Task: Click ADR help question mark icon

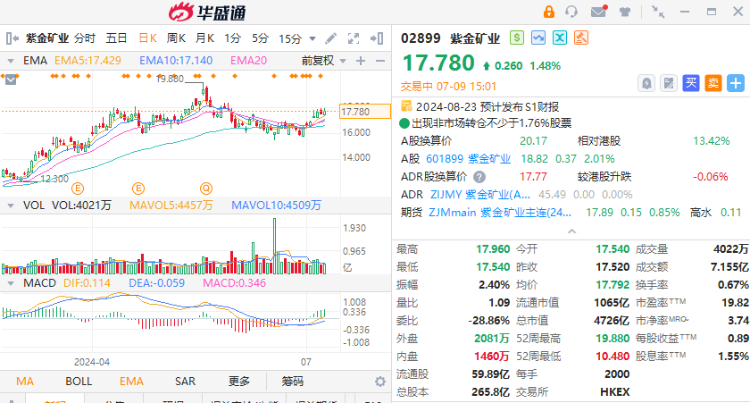Action: [479, 177]
